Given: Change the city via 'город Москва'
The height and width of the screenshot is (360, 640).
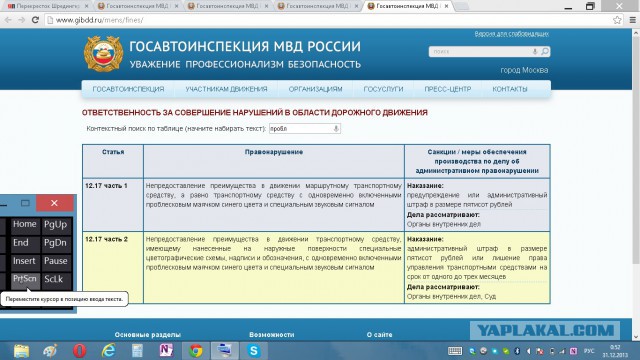Looking at the screenshot, I should [x=524, y=70].
